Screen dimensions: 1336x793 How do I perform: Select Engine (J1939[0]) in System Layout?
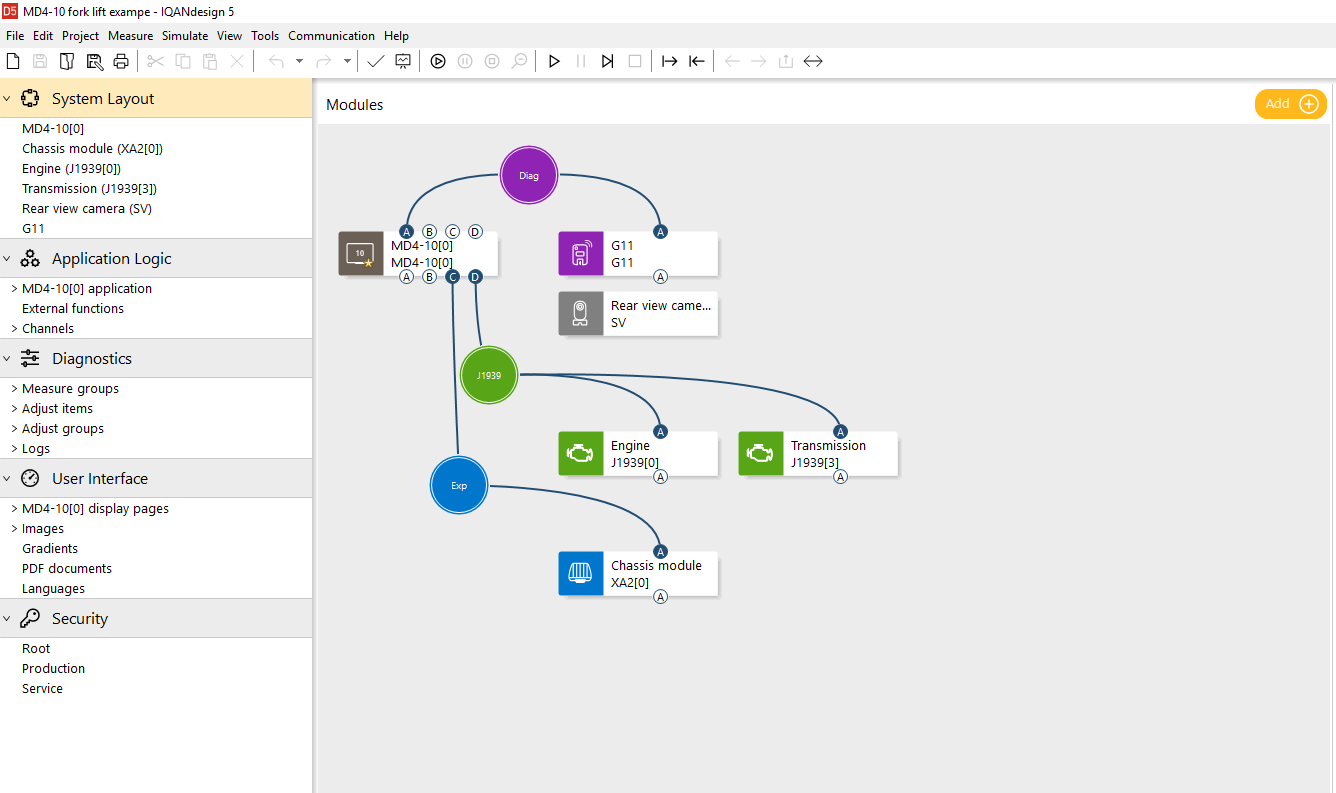(x=72, y=168)
